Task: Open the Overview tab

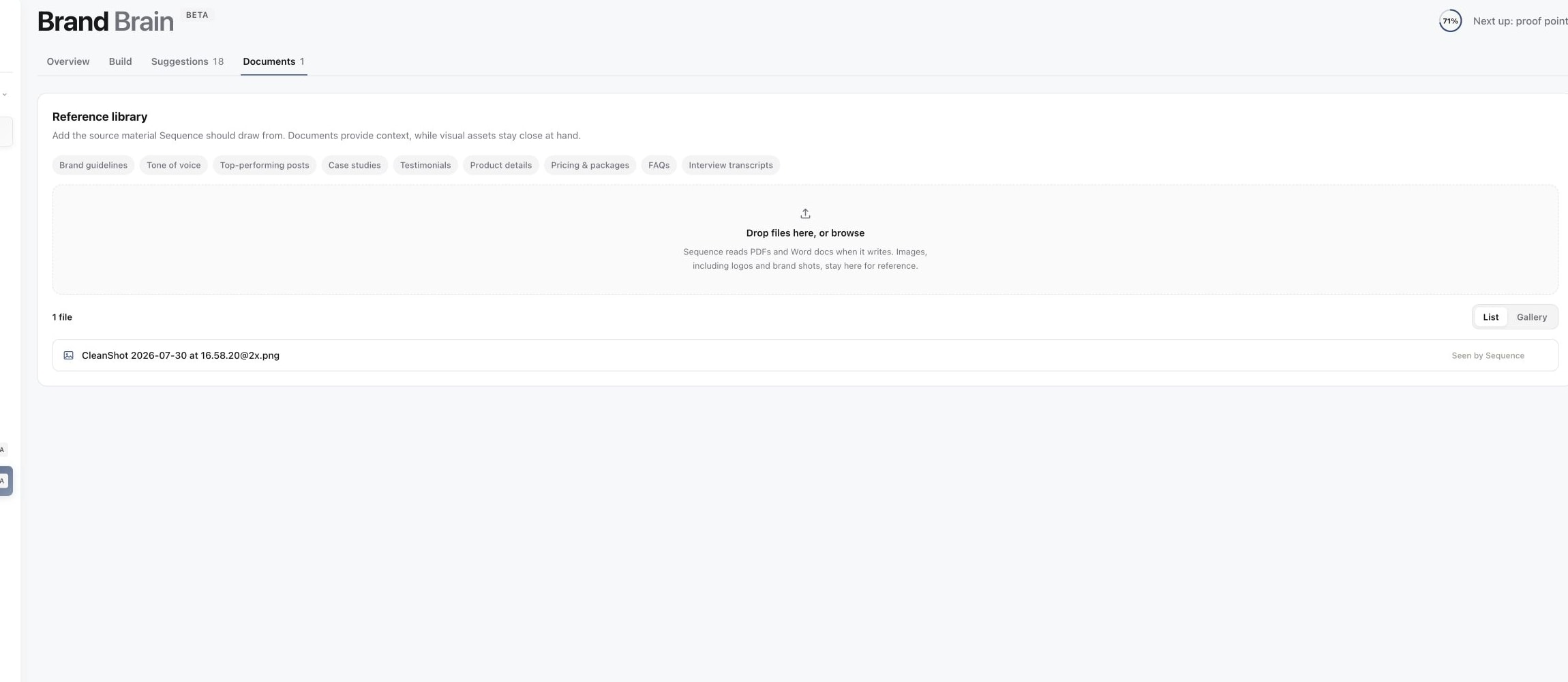Action: (68, 61)
